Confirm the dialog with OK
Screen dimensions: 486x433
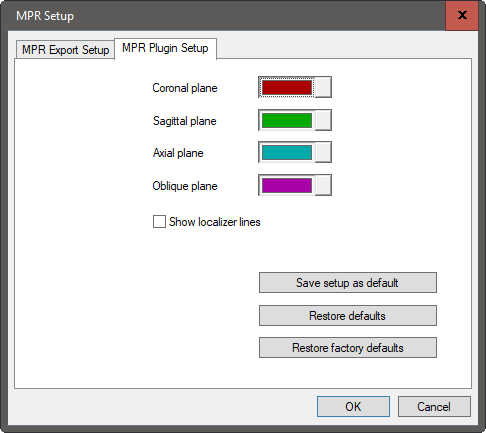(353, 406)
